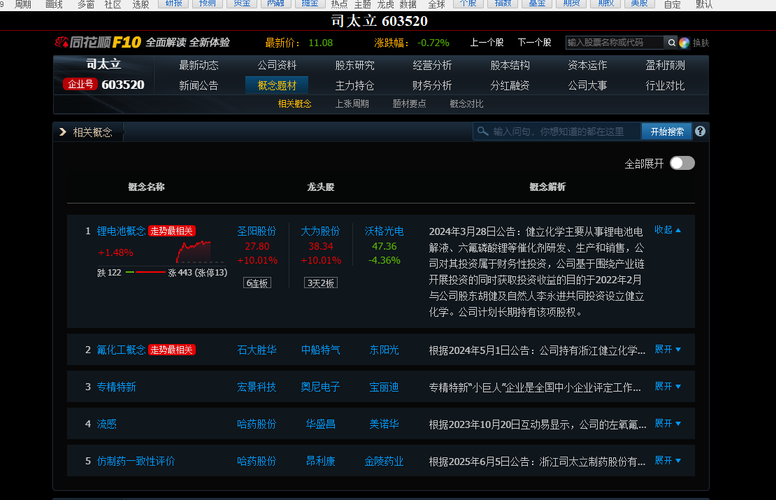Go to 经营分析 tab

[x=432, y=65]
